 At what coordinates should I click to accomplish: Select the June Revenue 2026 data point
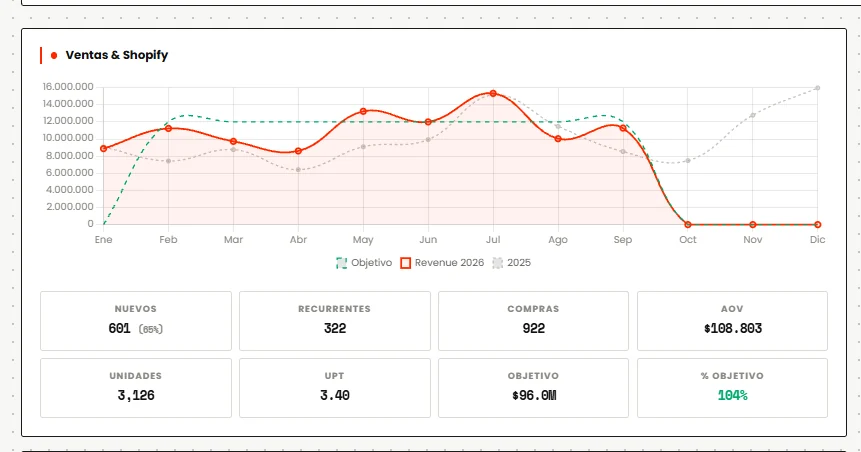428,122
